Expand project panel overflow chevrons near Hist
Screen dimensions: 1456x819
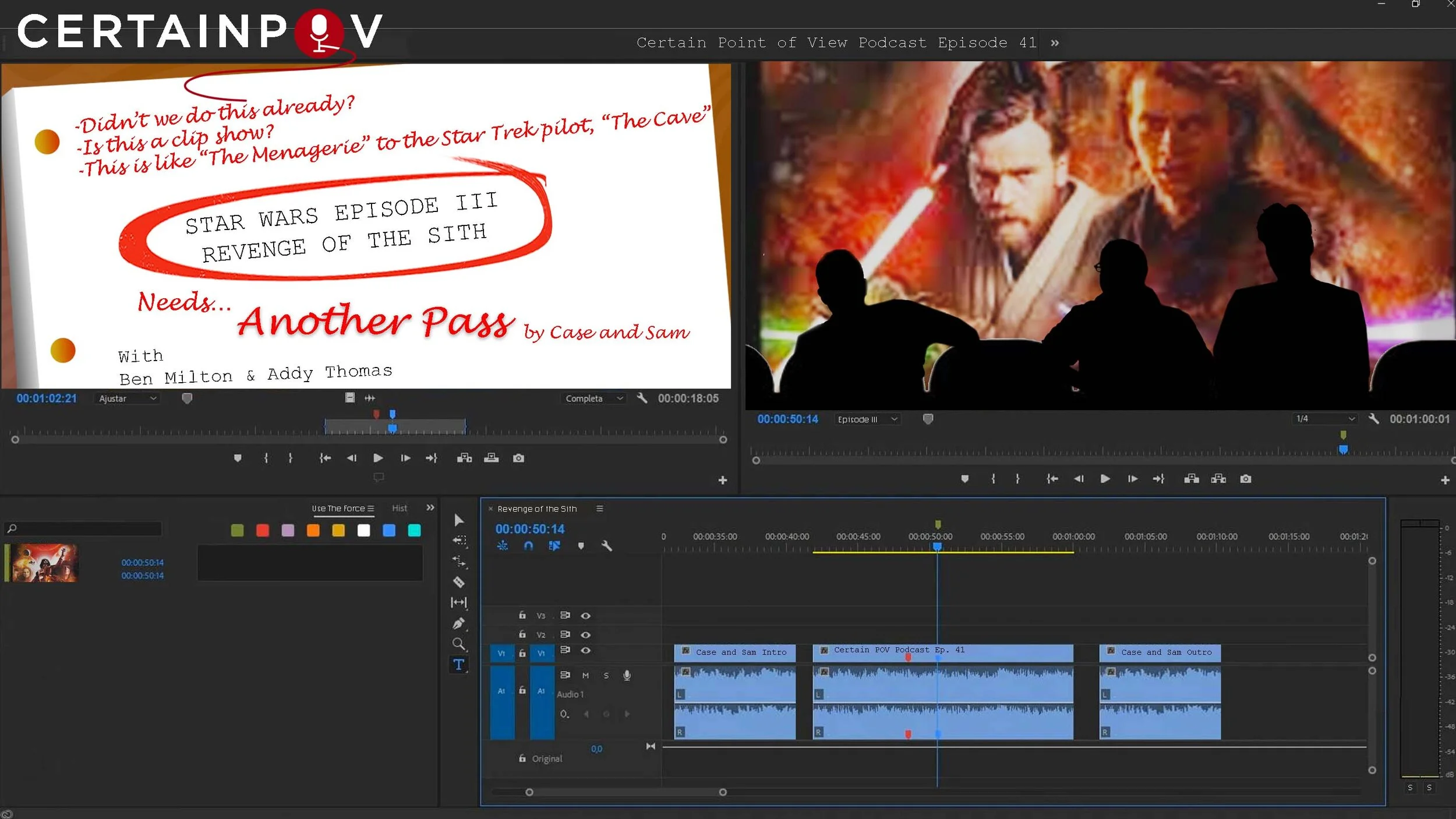(430, 508)
